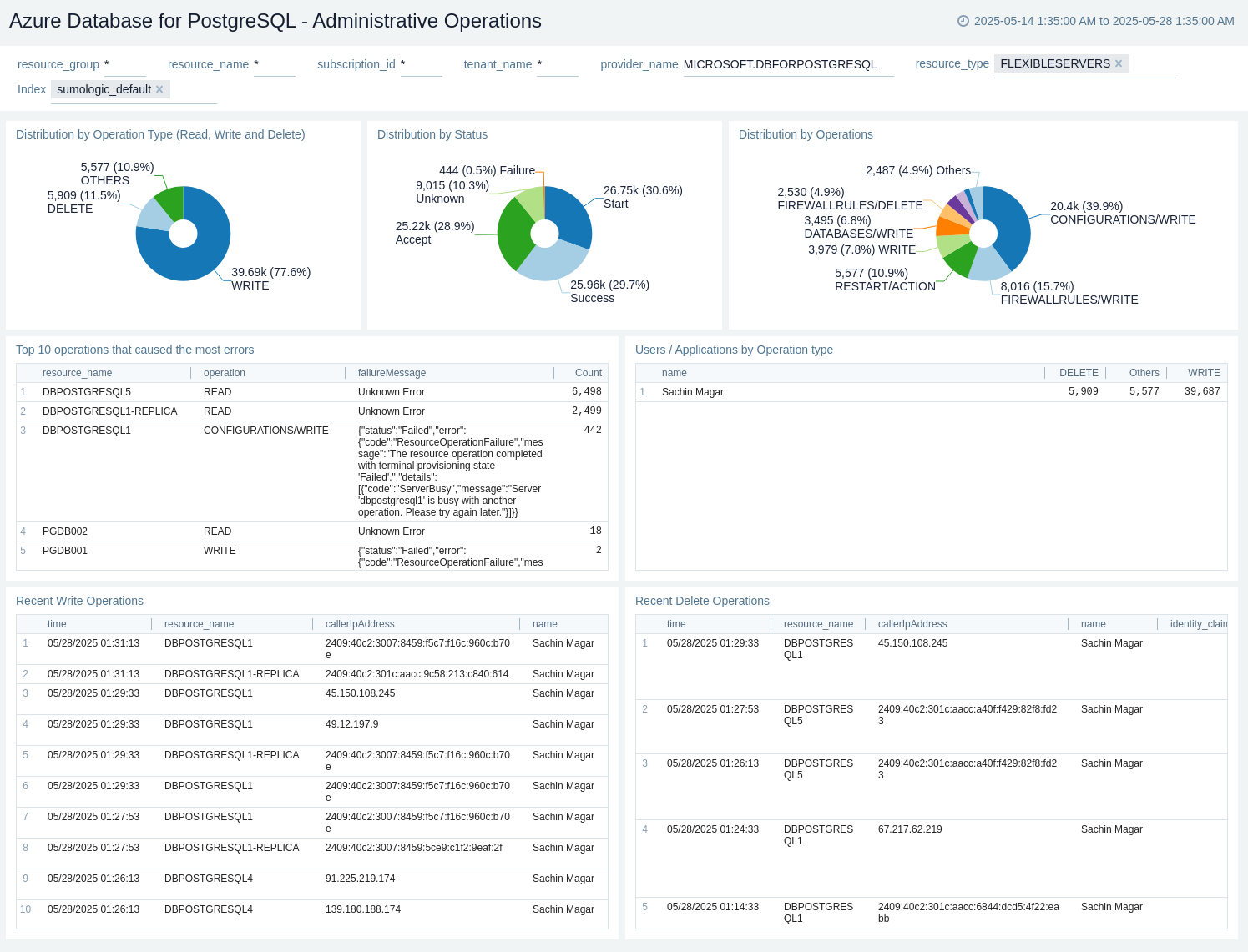Sort users table by WRITE column
The height and width of the screenshot is (952, 1248).
point(1204,373)
